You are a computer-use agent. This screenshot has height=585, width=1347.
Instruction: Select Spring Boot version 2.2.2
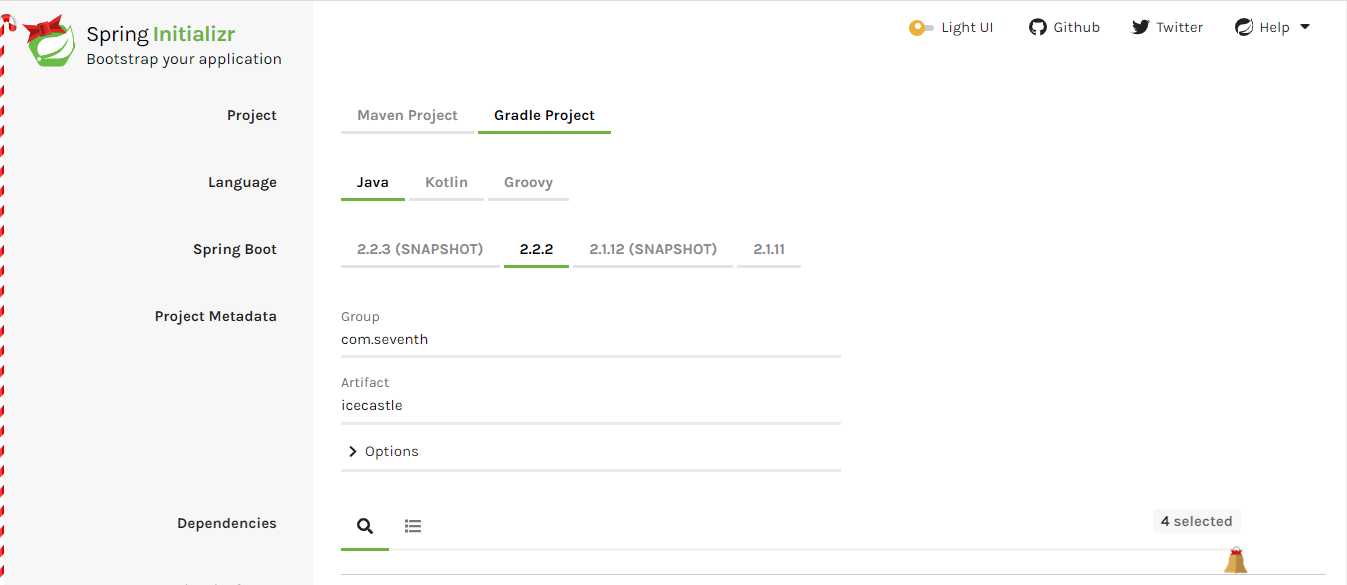(536, 250)
